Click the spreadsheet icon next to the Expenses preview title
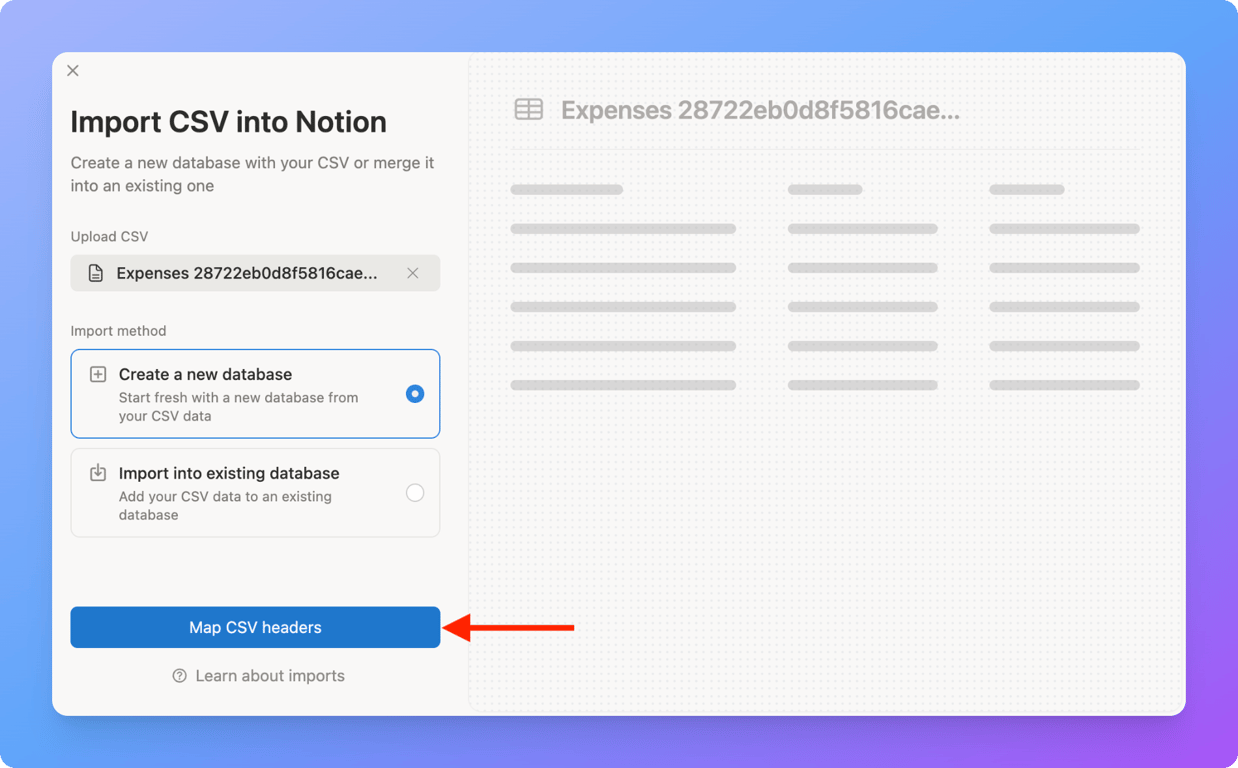Image resolution: width=1238 pixels, height=768 pixels. (528, 109)
